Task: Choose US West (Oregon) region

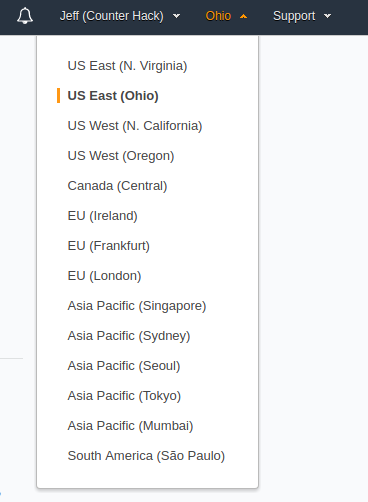Action: tap(121, 156)
